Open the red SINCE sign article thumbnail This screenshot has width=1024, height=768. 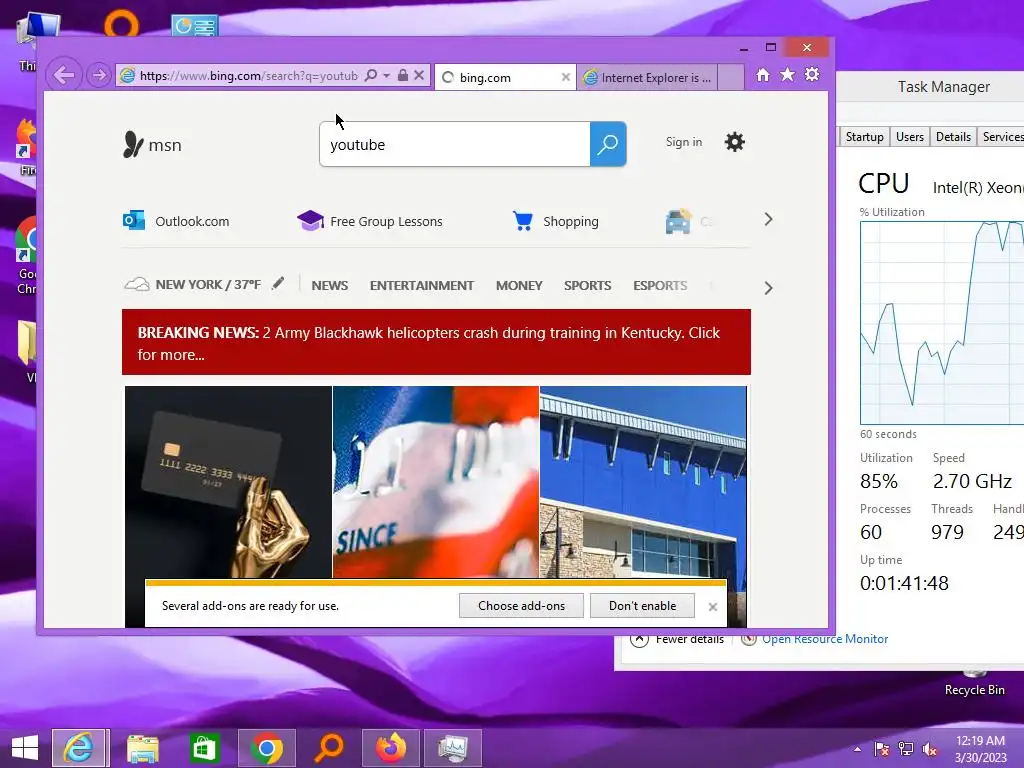coord(436,482)
